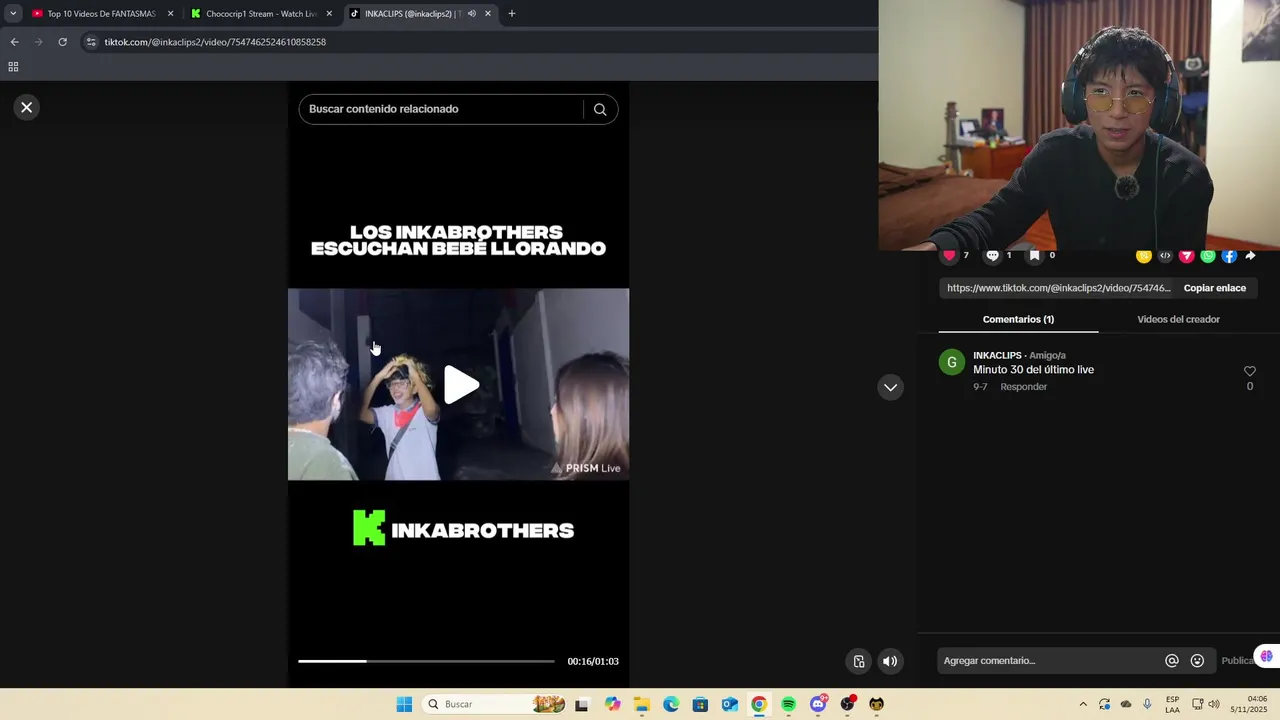This screenshot has width=1280, height=720.
Task: Share the video to Facebook
Action: pos(1229,256)
